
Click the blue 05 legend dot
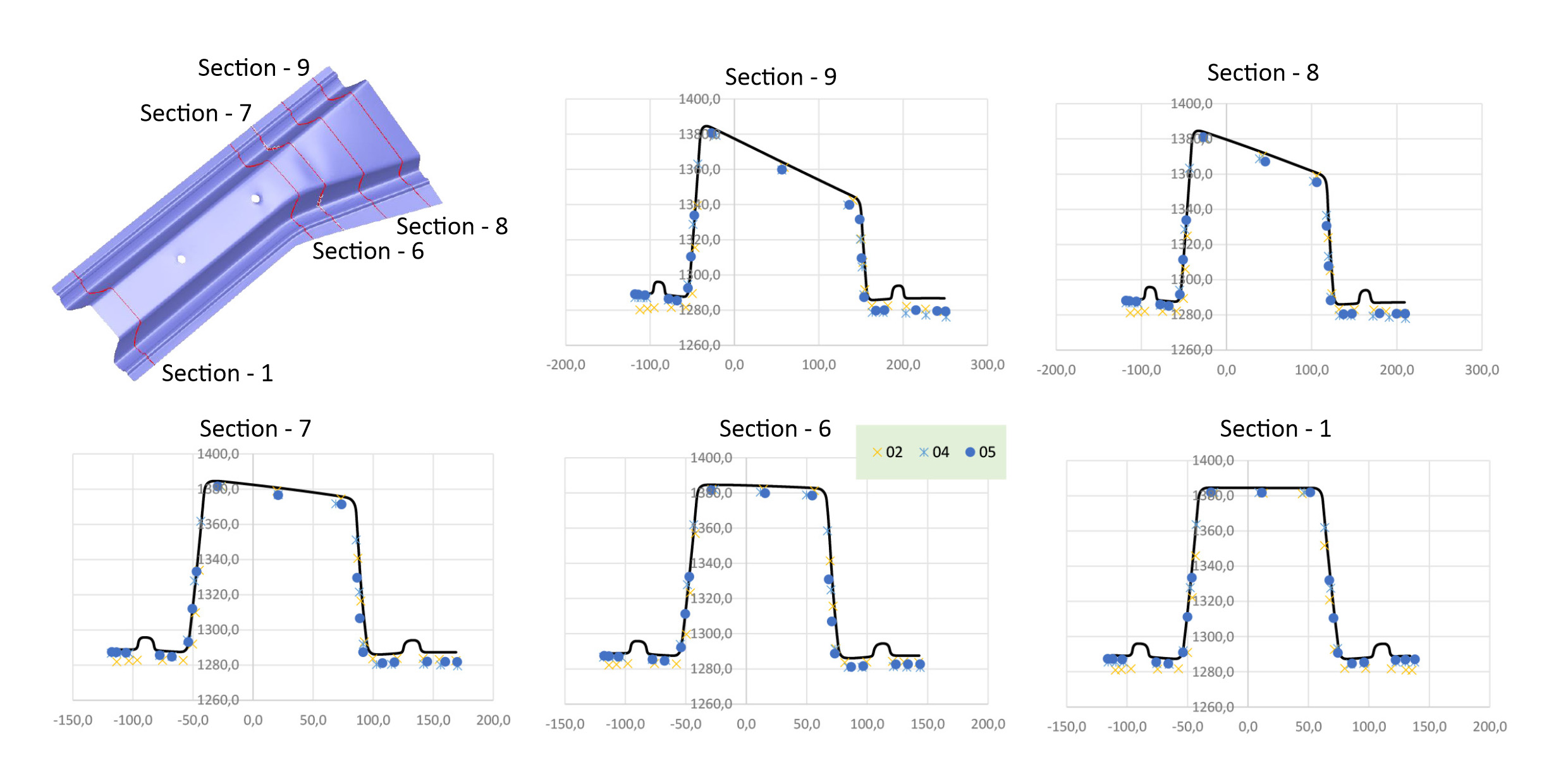[x=970, y=452]
